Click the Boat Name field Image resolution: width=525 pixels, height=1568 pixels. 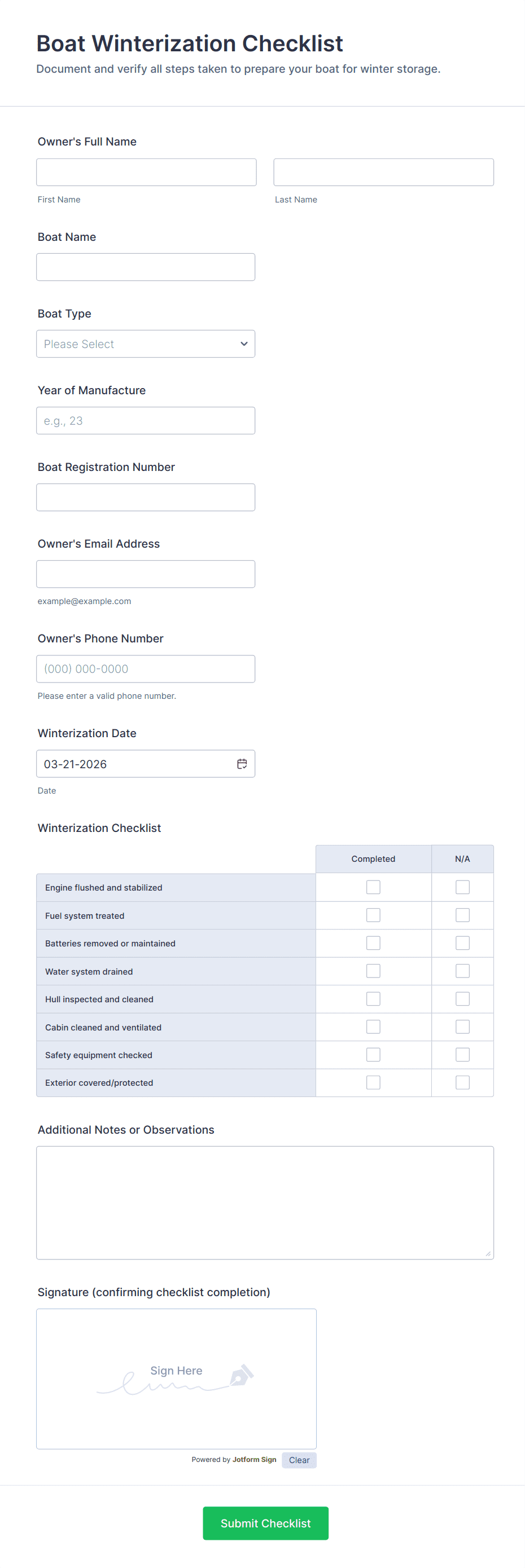point(146,267)
